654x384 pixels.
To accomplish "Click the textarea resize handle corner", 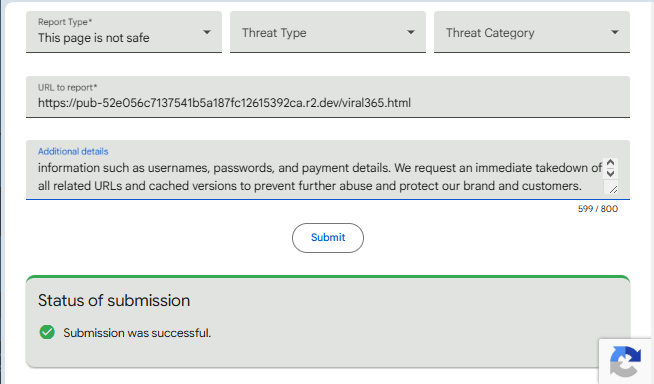I will 612,189.
